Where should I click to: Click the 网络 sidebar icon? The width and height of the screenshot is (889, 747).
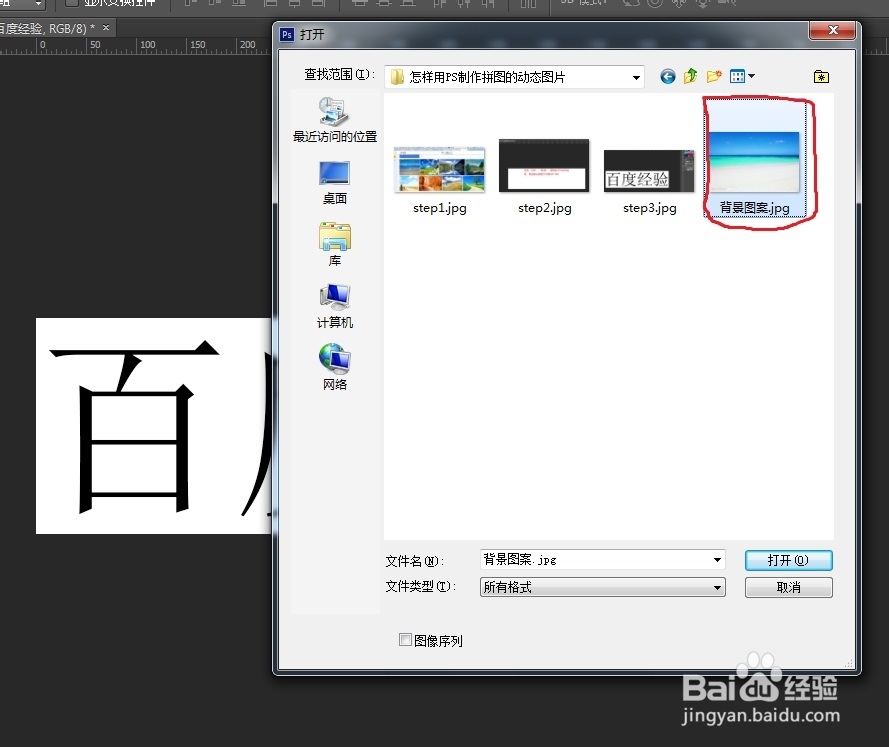click(334, 357)
